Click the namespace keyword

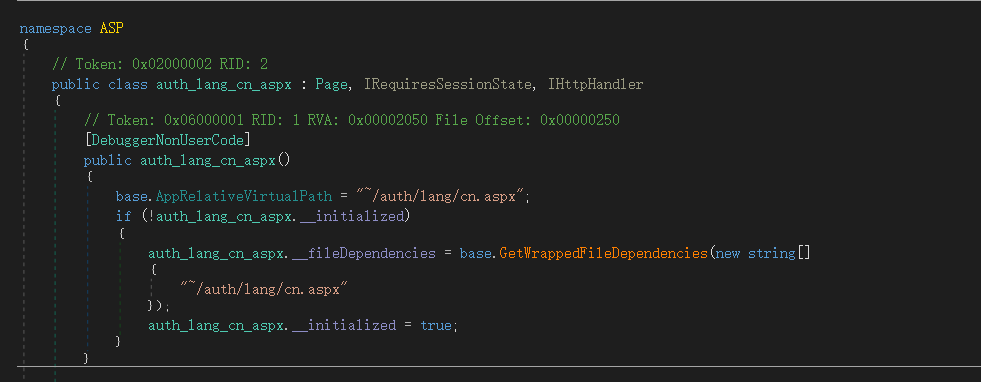tap(56, 29)
